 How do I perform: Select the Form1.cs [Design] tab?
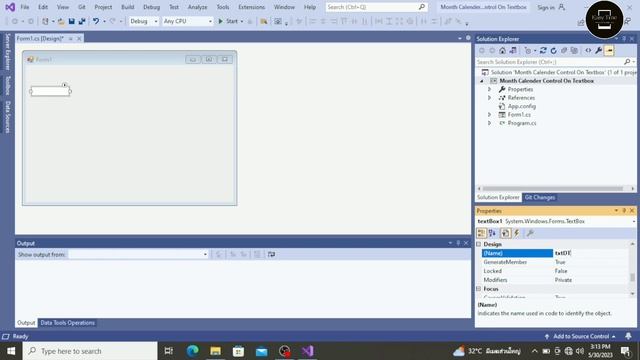pos(40,38)
